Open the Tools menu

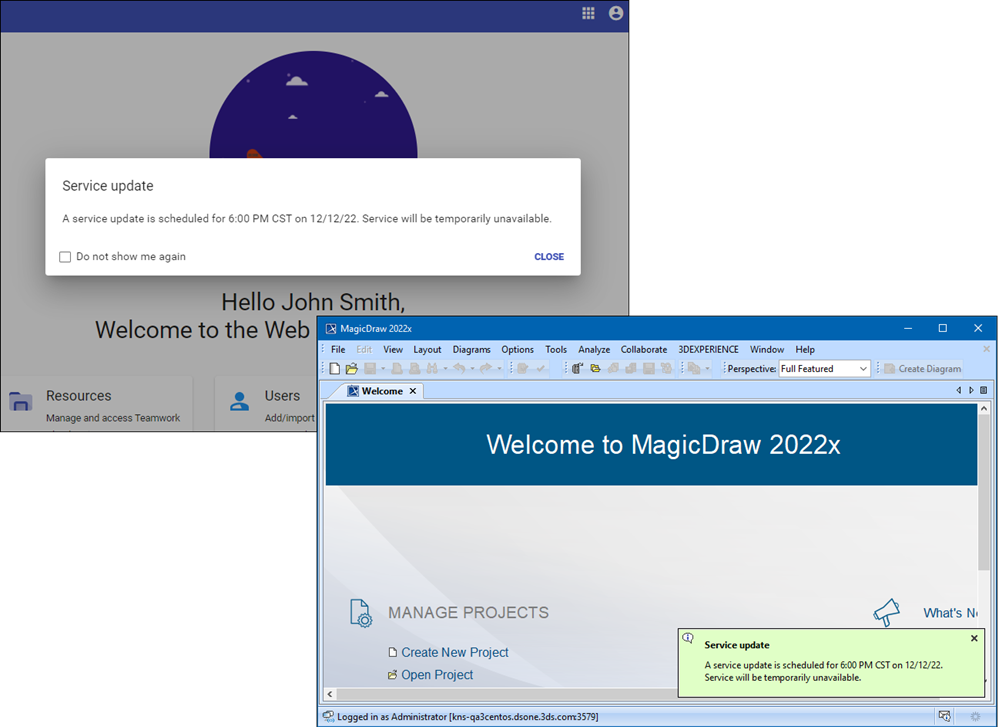tap(555, 349)
